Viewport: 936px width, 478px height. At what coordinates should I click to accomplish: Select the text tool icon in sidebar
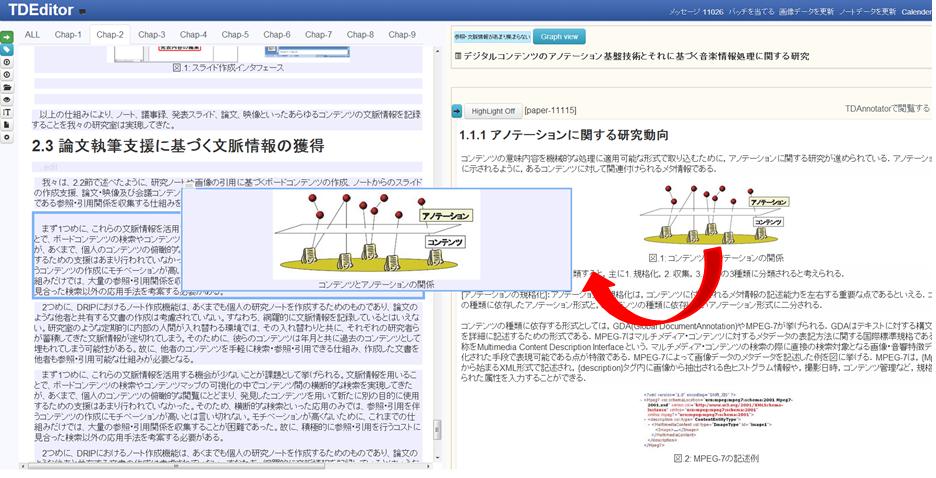6,112
